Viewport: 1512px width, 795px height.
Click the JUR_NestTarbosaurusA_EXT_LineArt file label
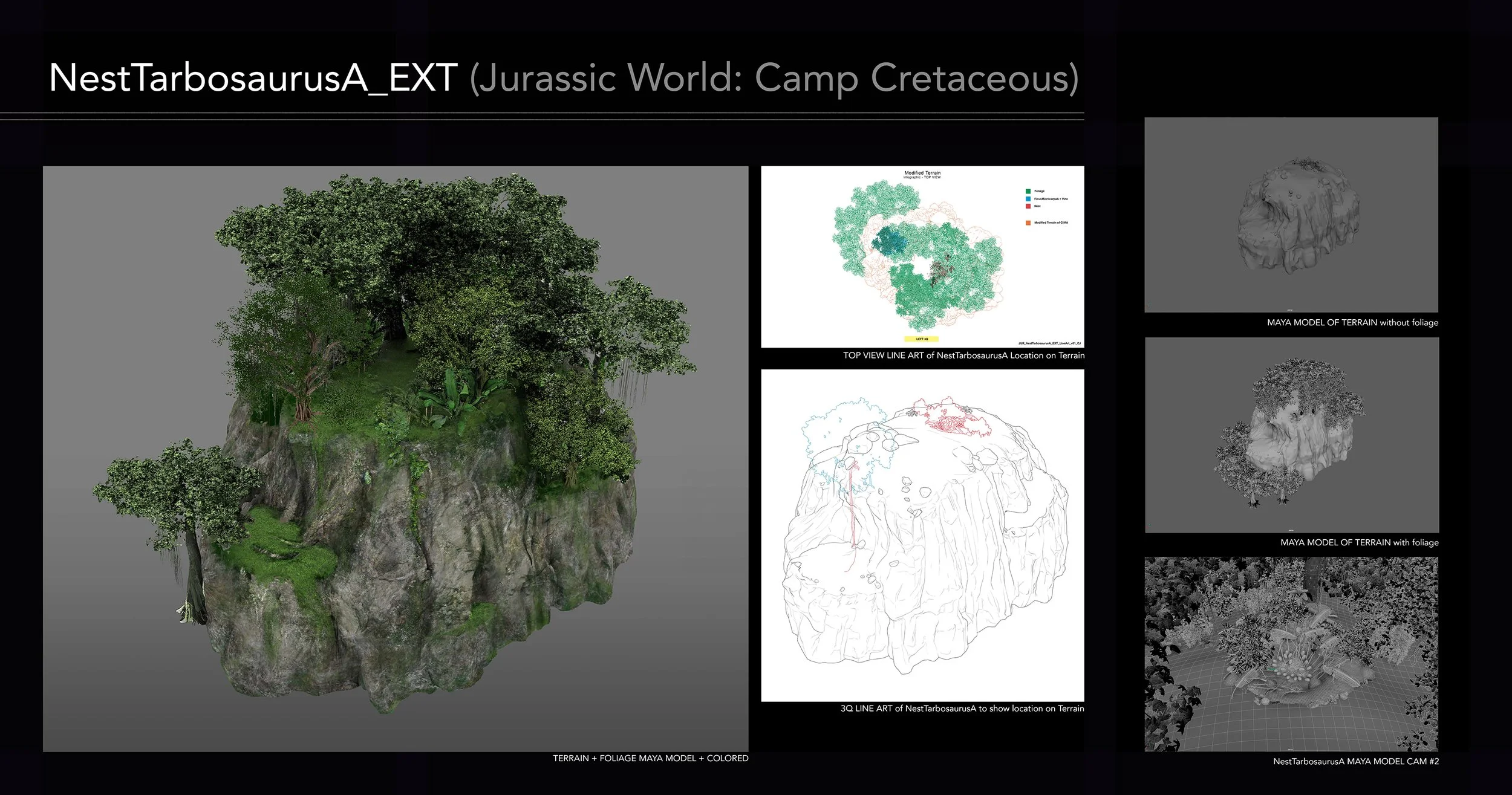click(1049, 343)
